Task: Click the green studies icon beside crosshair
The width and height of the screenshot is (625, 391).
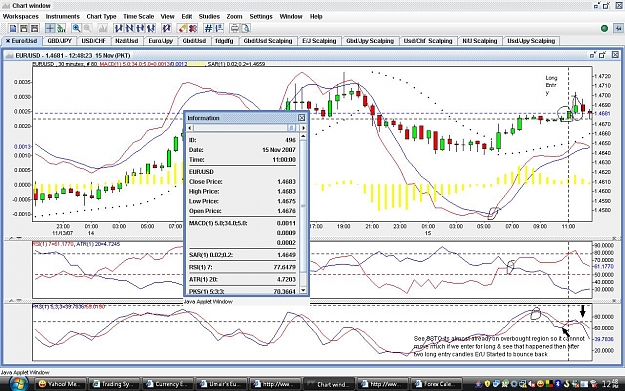Action: pyautogui.click(x=61, y=28)
